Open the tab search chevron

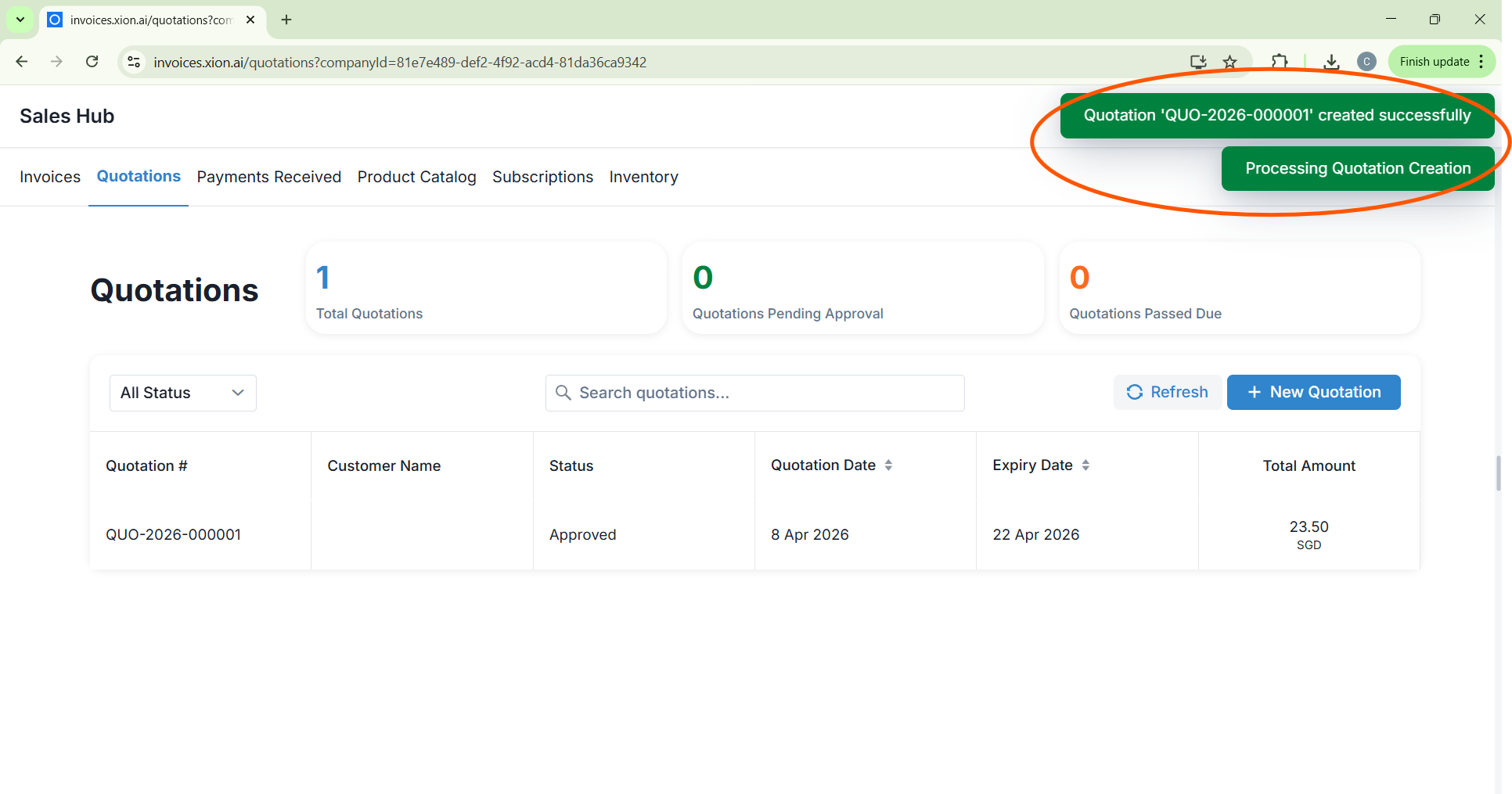tap(20, 20)
